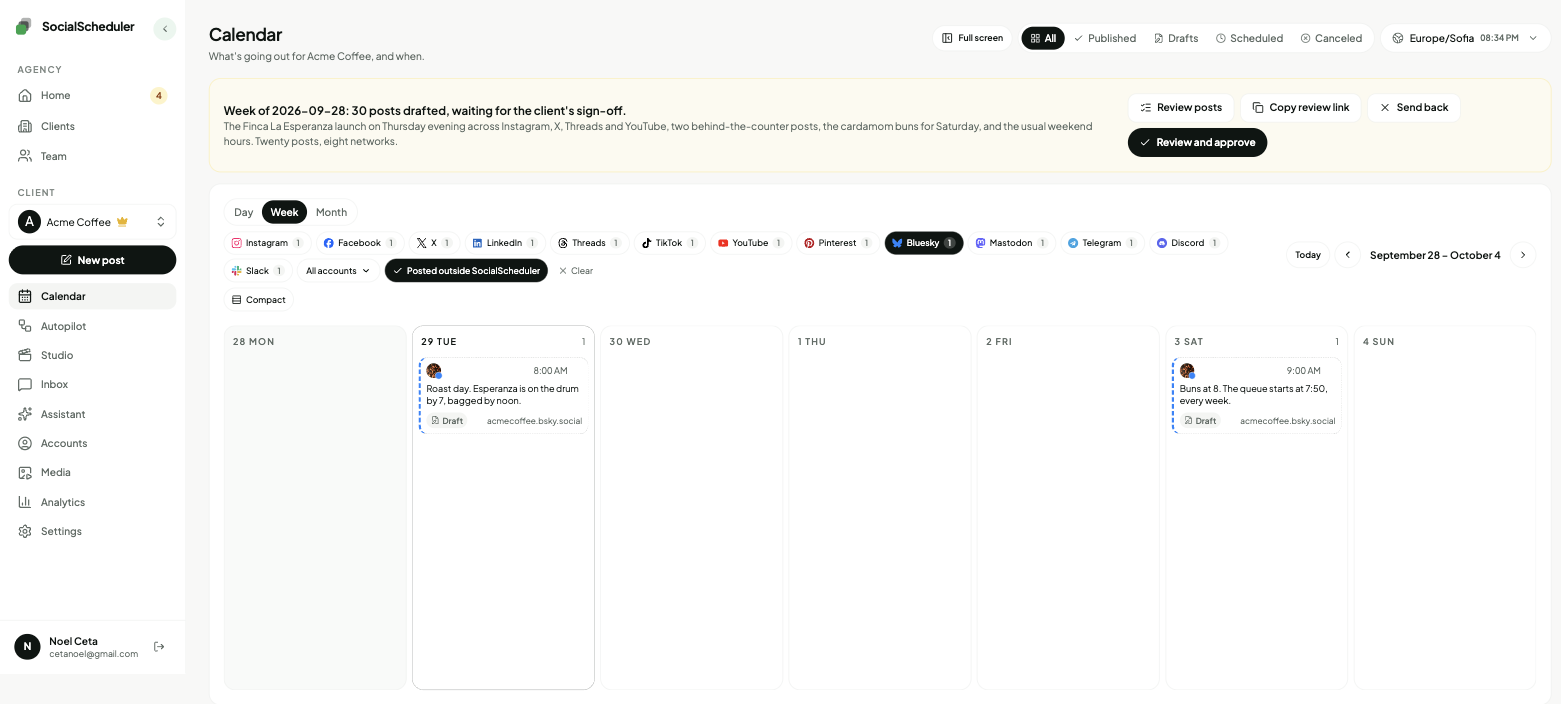The width and height of the screenshot is (1561, 704).
Task: Toggle the Compact view option
Action: (x=259, y=300)
